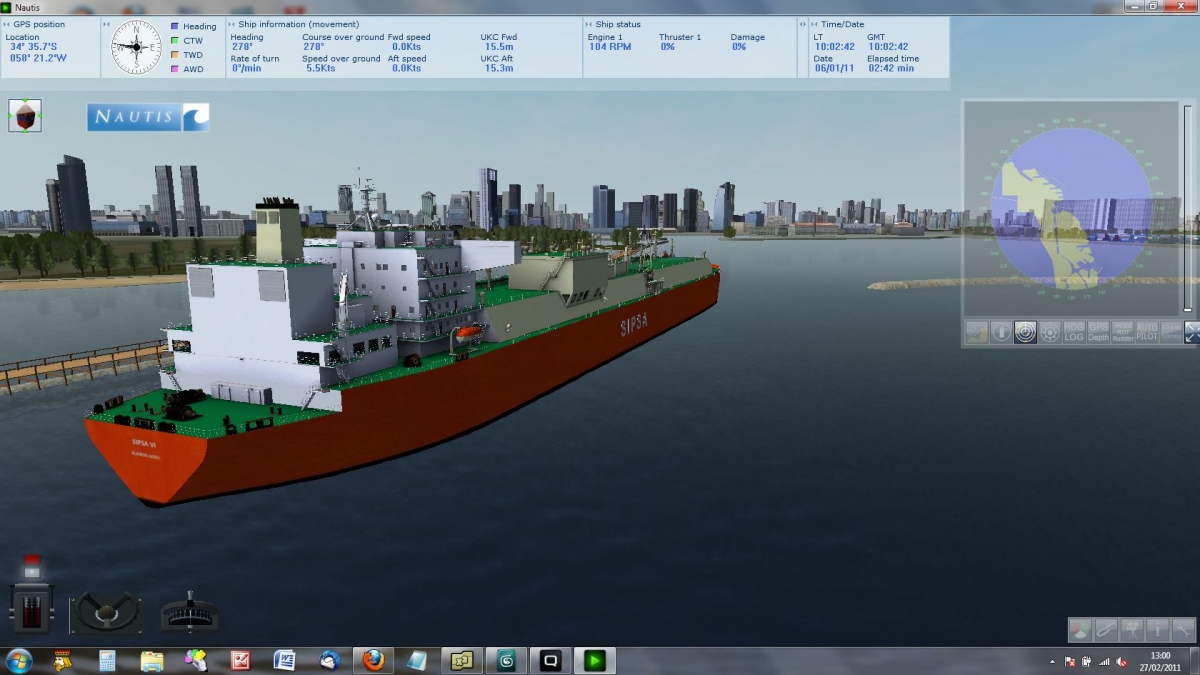Open Thunderbird mail from the taskbar
The height and width of the screenshot is (675, 1200).
(x=329, y=661)
